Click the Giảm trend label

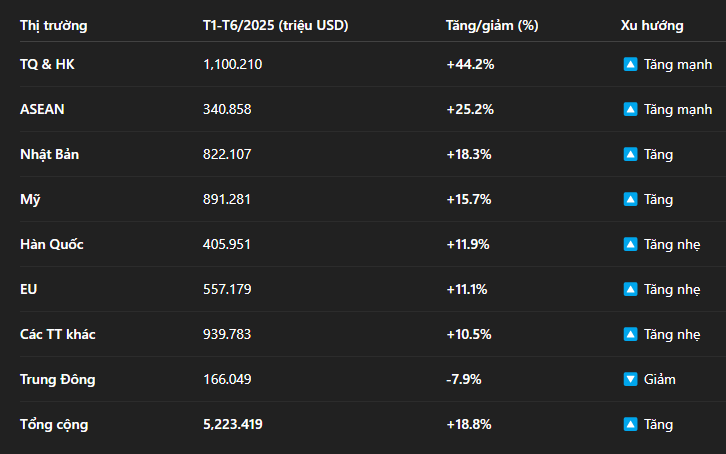pos(659,379)
